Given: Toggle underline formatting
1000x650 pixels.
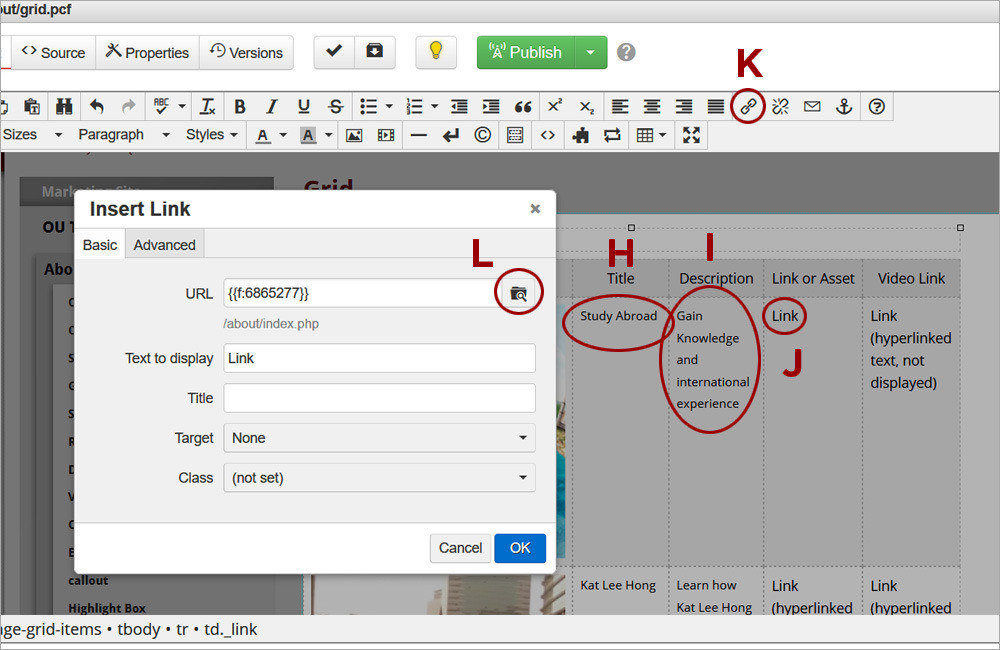Looking at the screenshot, I should (x=304, y=107).
